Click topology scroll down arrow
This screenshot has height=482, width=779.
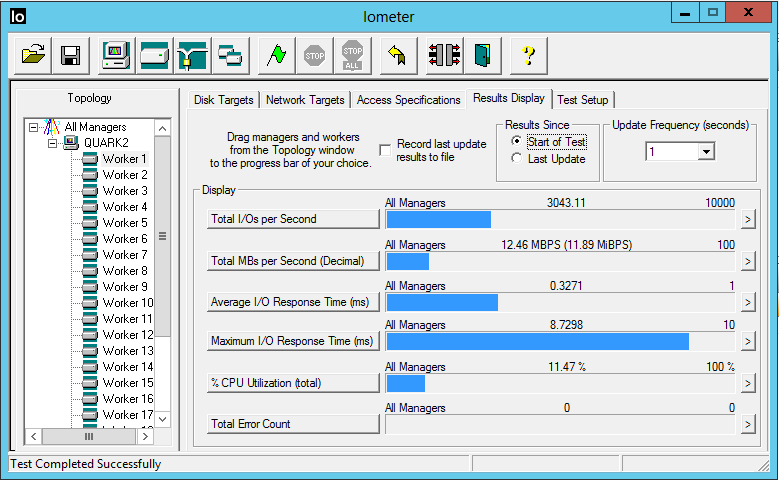162,419
